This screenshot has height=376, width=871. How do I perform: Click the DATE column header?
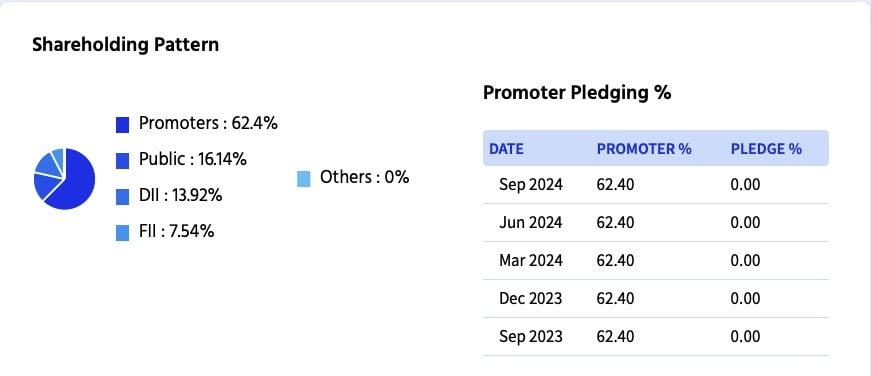[x=506, y=149]
